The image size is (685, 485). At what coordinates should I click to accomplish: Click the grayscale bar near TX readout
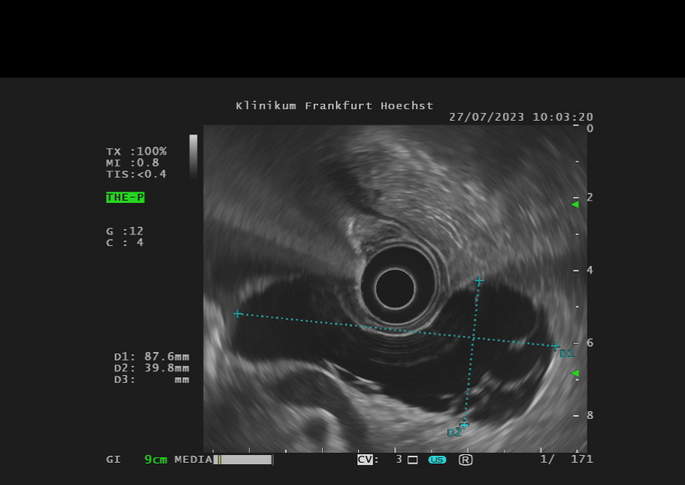193,156
